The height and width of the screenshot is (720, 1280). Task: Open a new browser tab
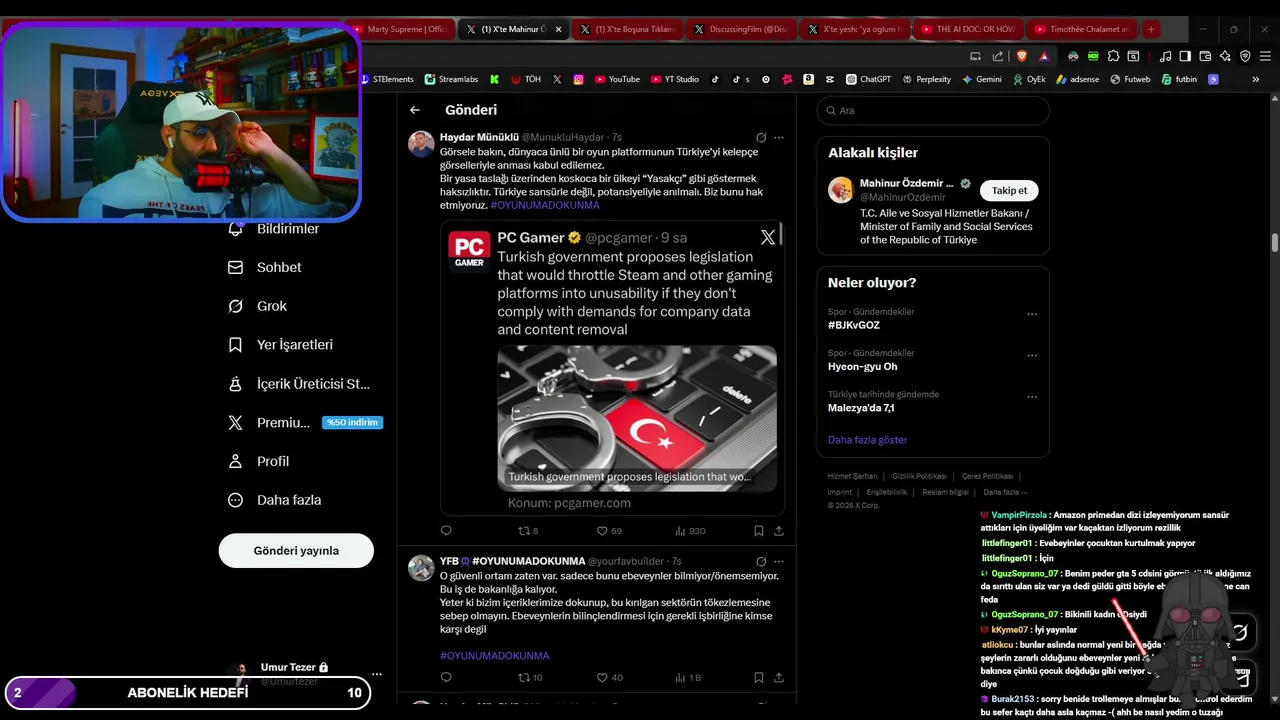(1151, 29)
